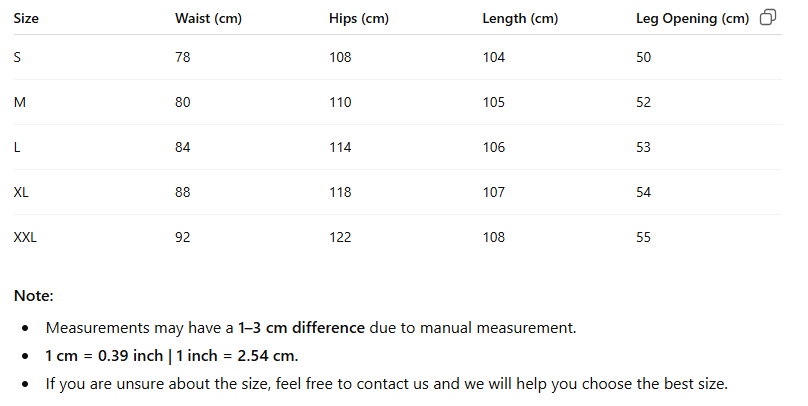Click waist value 92 for size XXL
This screenshot has height=406, width=808.
click(x=182, y=237)
